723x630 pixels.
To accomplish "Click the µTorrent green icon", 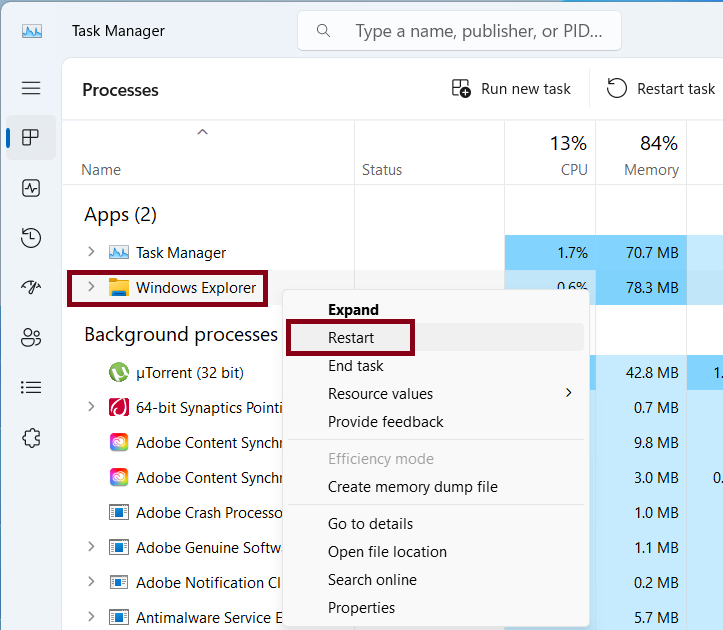I will (x=119, y=372).
